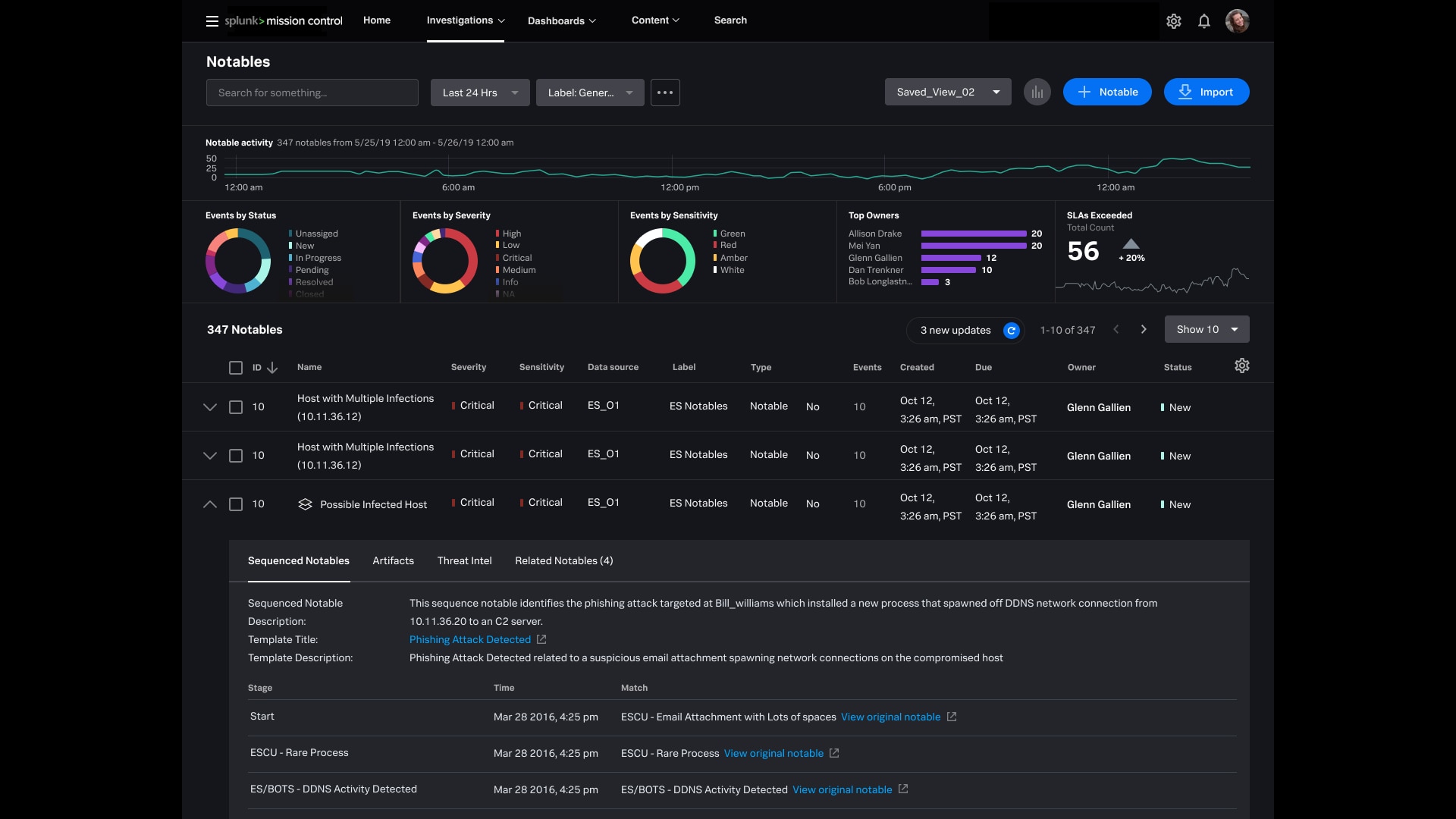Check the first Host with Multiple Infections row
Image resolution: width=1456 pixels, height=819 pixels.
[x=236, y=407]
